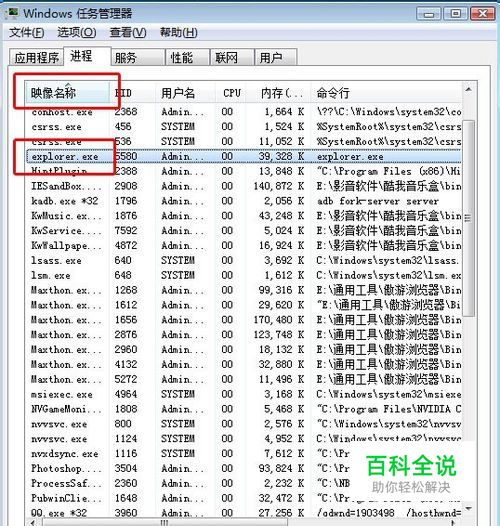The height and width of the screenshot is (526, 500).
Task: Select Maxthon process with PID 1656
Action: (243, 320)
